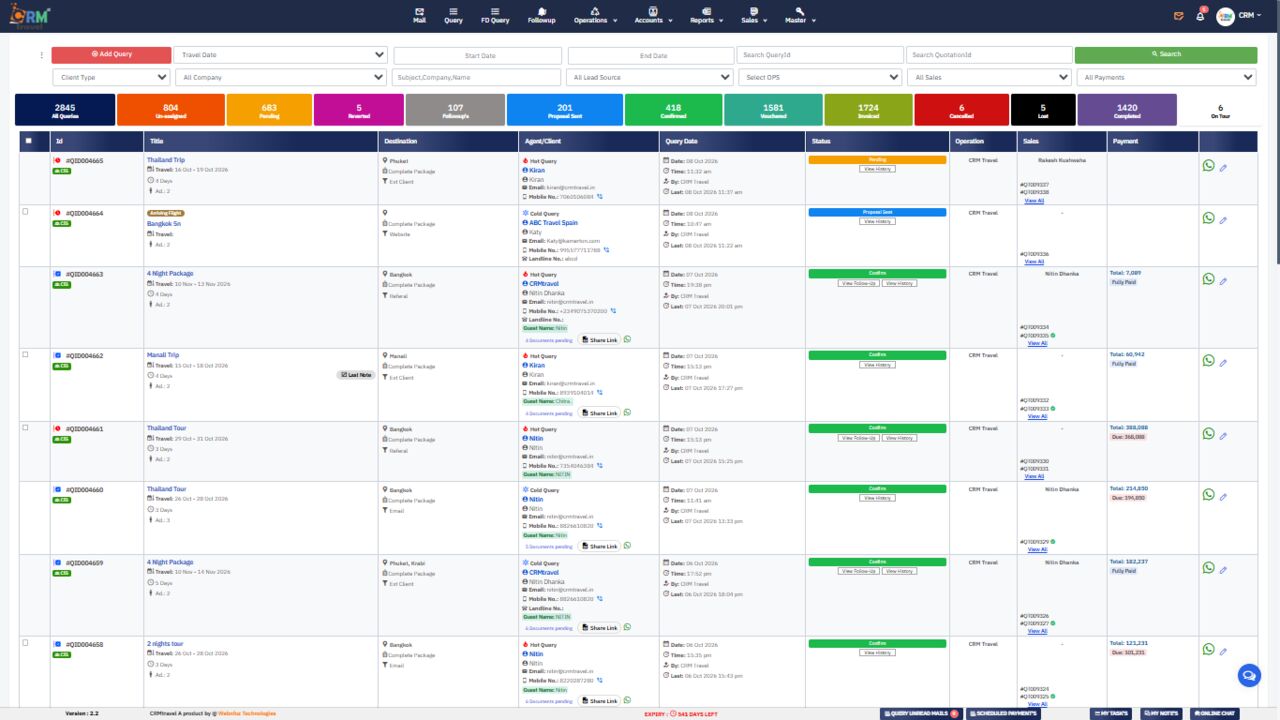
Task: Click the red Add Query button
Action: pos(111,54)
